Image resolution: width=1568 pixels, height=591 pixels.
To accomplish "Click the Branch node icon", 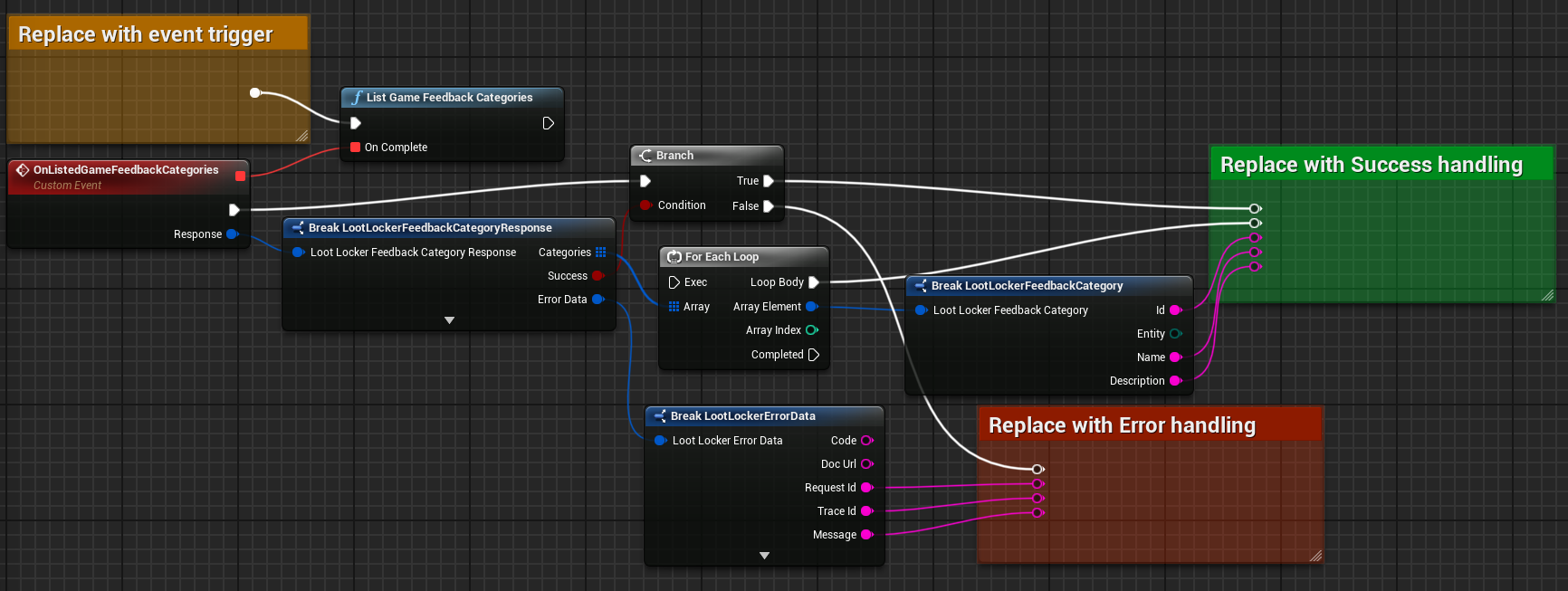I will [645, 156].
